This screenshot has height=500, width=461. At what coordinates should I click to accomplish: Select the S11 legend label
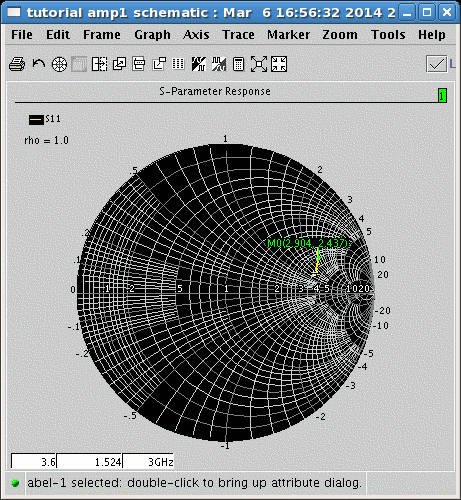click(x=53, y=119)
